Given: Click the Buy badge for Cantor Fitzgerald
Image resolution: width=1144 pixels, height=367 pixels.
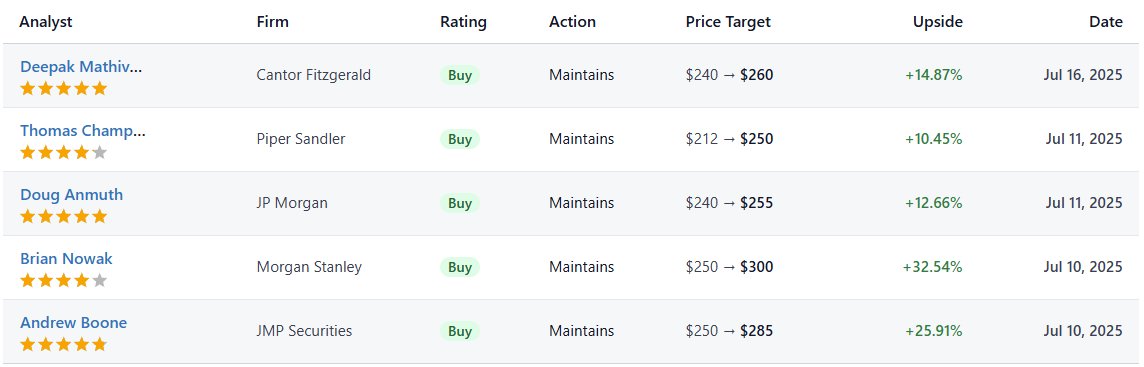Looking at the screenshot, I should tap(460, 75).
